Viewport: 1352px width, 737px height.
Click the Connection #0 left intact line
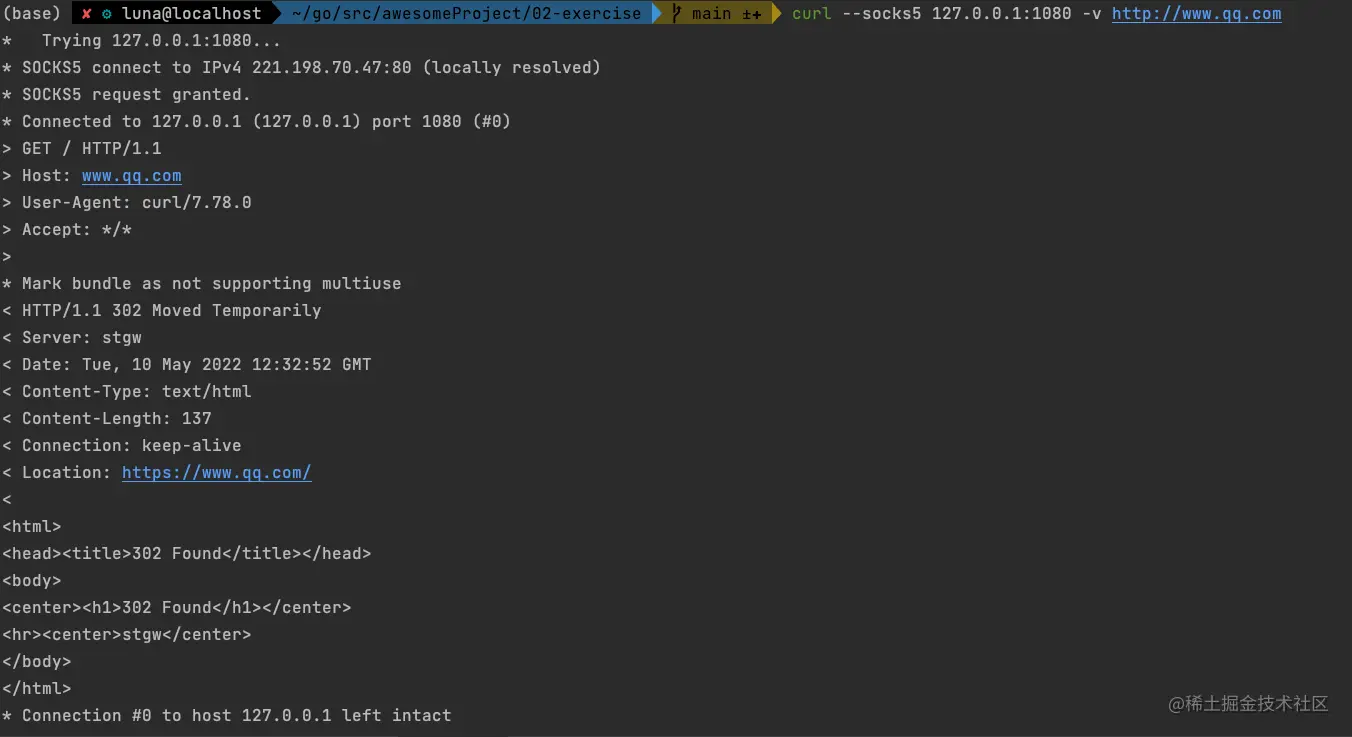(x=227, y=716)
